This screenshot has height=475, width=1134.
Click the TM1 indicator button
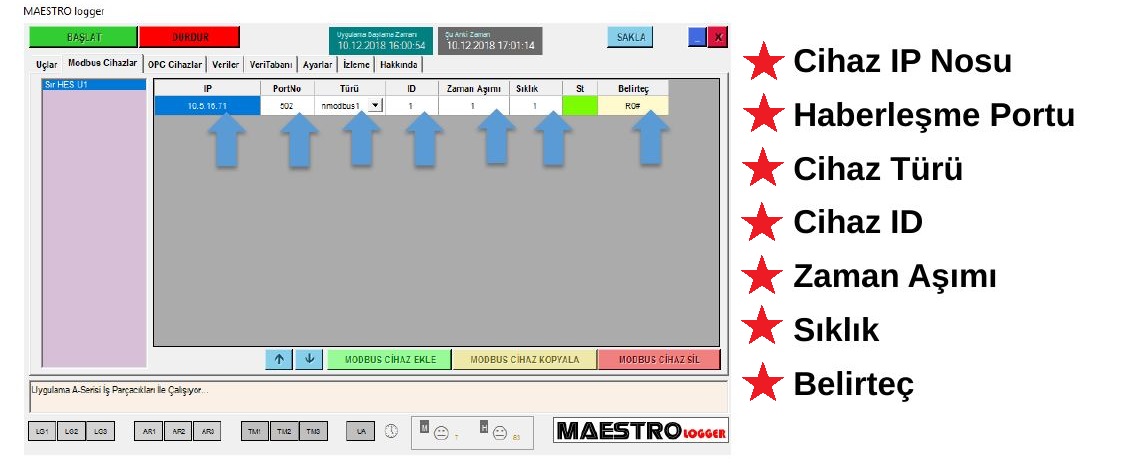255,432
